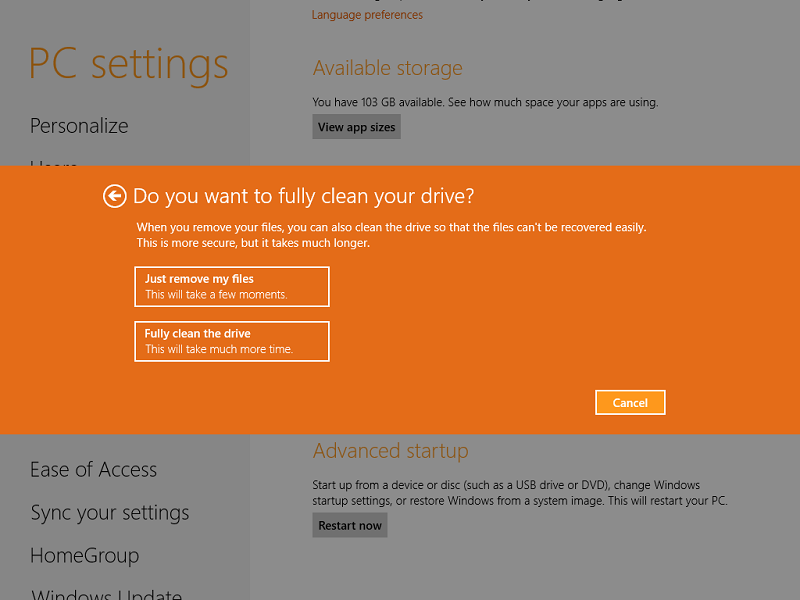The image size is (800, 600).
Task: Click the Advanced startup heading
Action: (x=390, y=451)
